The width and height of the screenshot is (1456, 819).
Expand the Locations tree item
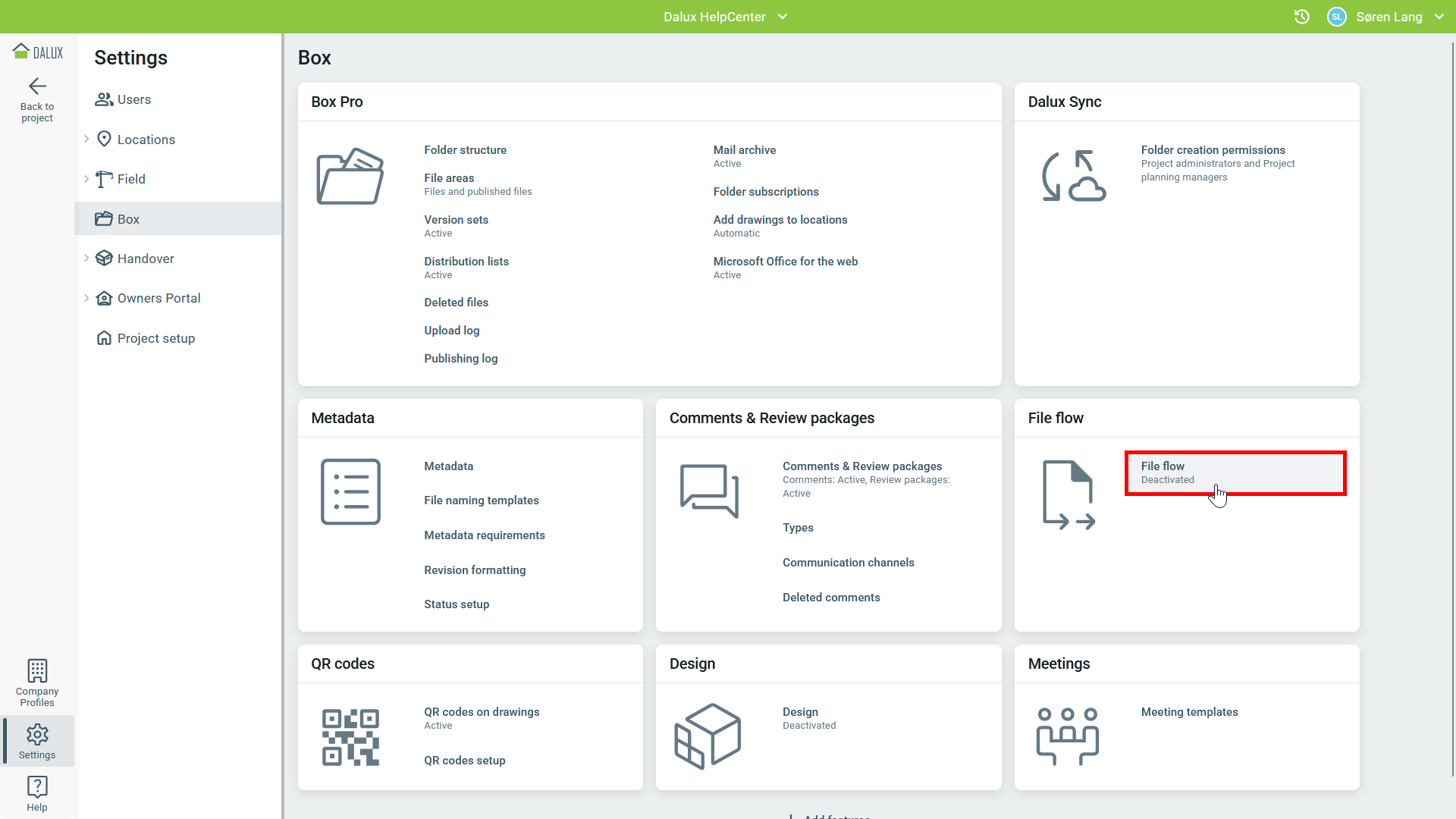[86, 139]
